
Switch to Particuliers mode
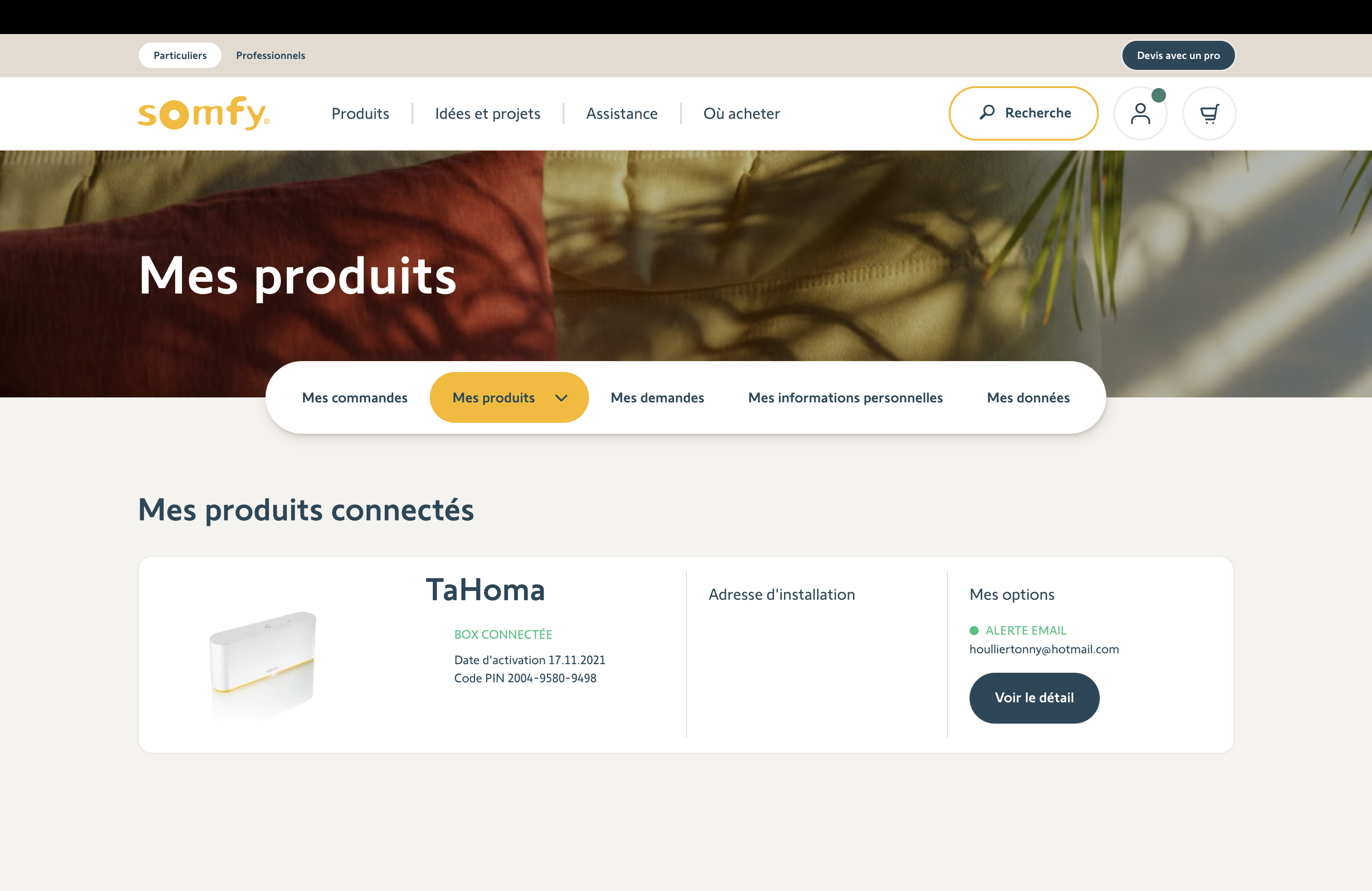pos(180,55)
